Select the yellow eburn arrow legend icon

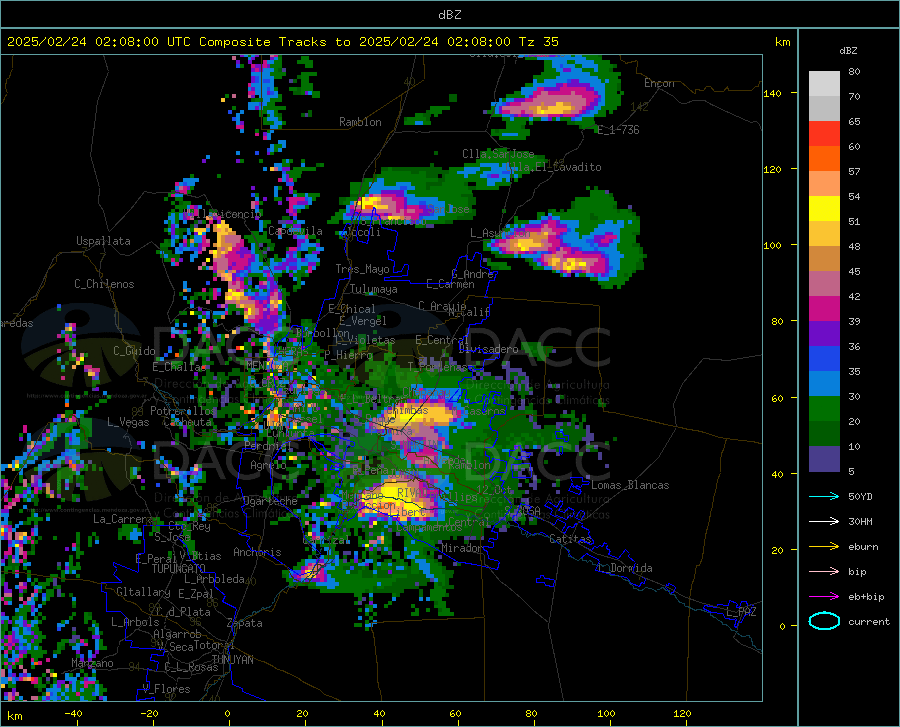click(824, 547)
